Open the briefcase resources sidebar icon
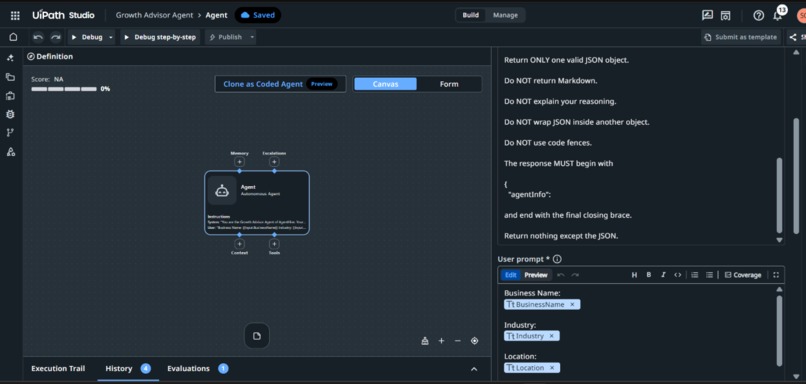The width and height of the screenshot is (806, 384). pos(10,96)
